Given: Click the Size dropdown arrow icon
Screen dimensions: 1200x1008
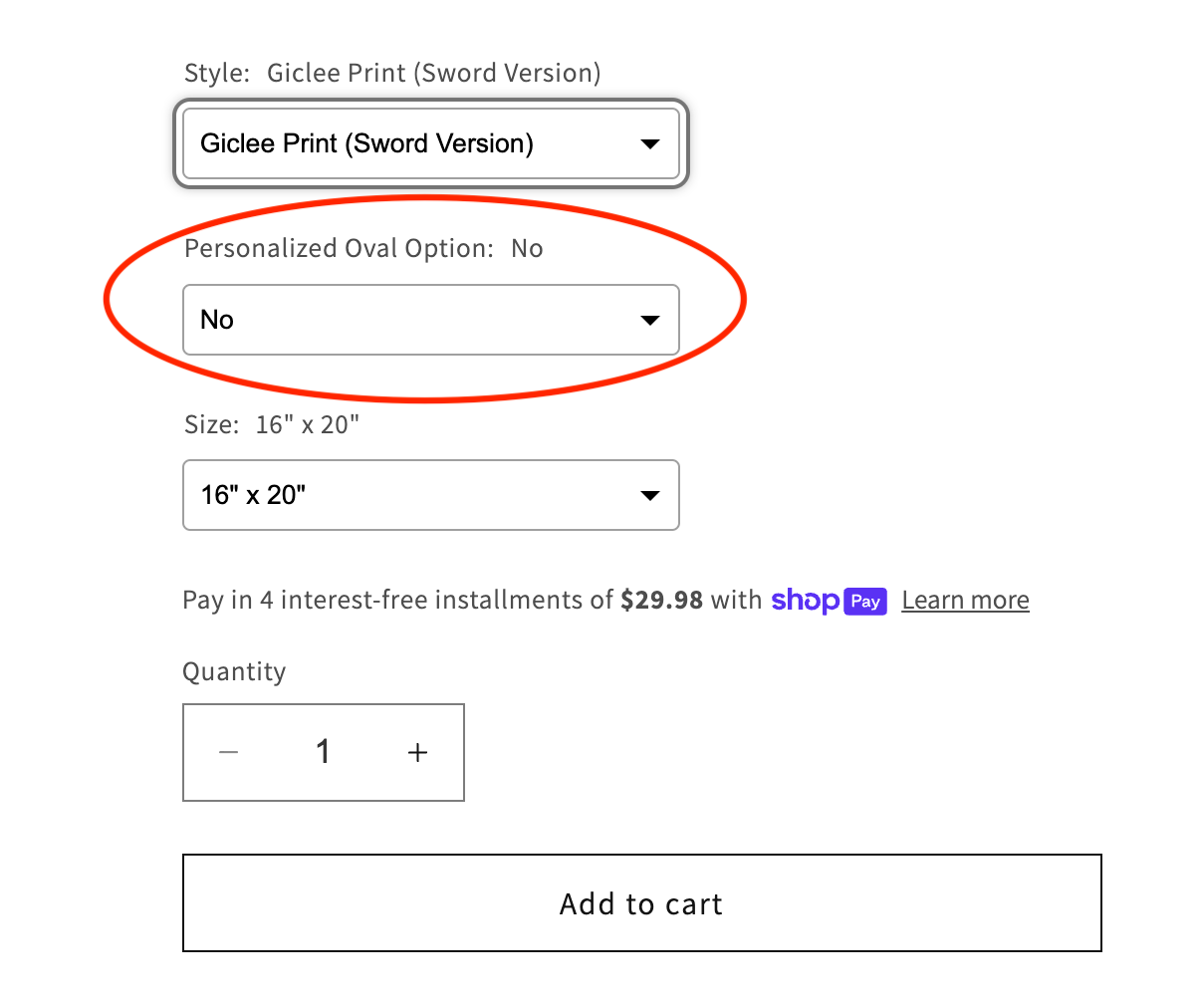Looking at the screenshot, I should 650,495.
